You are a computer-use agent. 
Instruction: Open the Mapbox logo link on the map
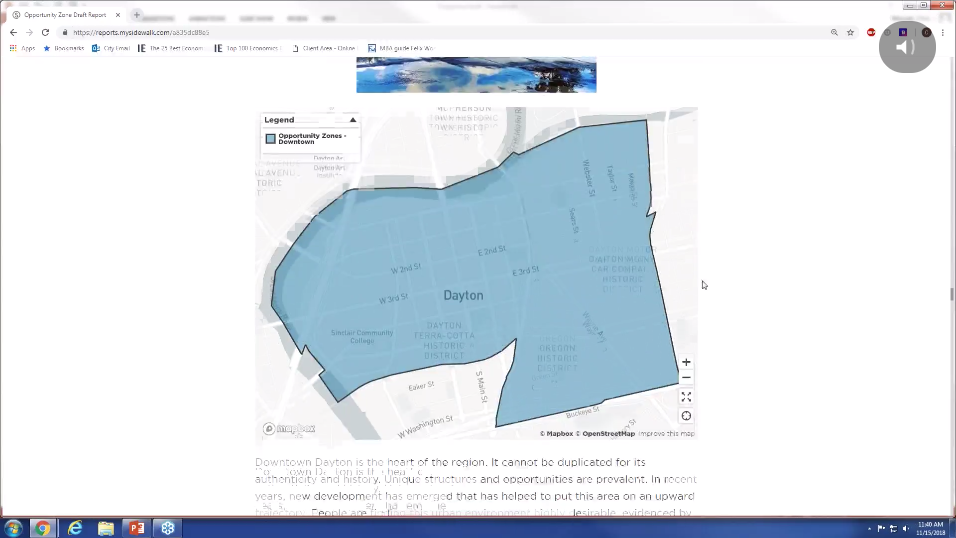click(x=289, y=429)
